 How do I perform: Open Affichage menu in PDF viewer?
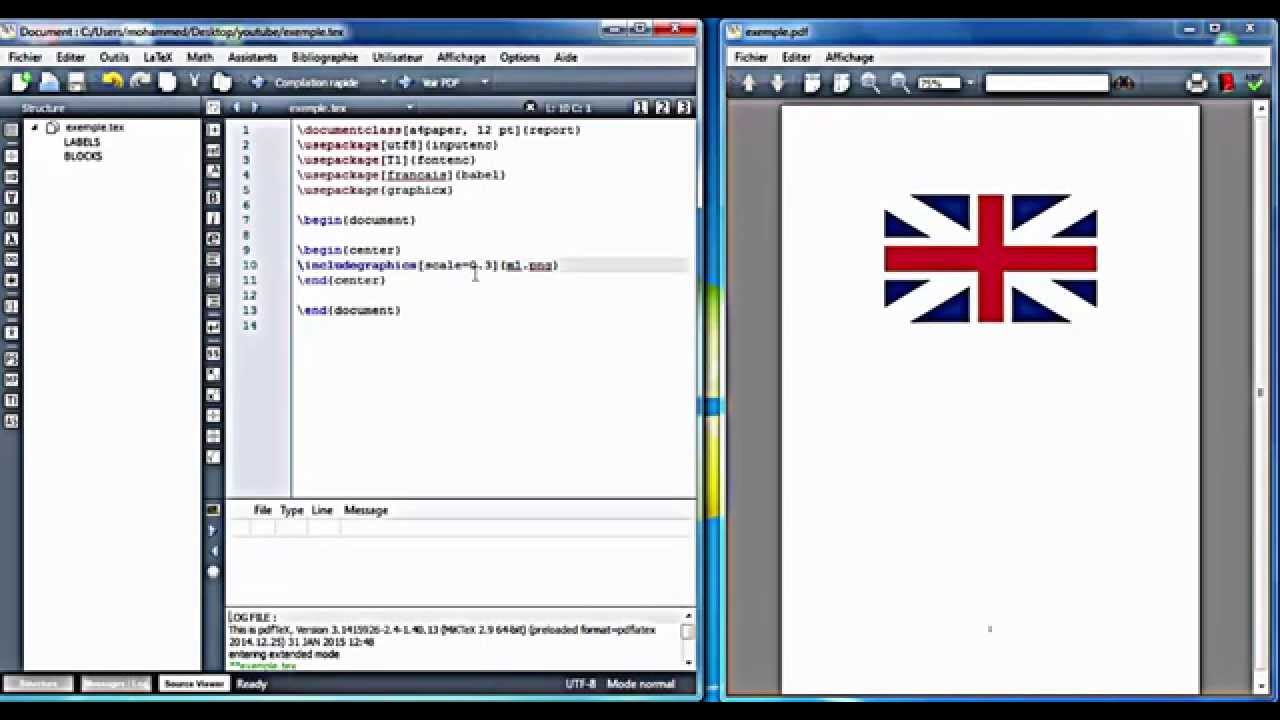[850, 57]
